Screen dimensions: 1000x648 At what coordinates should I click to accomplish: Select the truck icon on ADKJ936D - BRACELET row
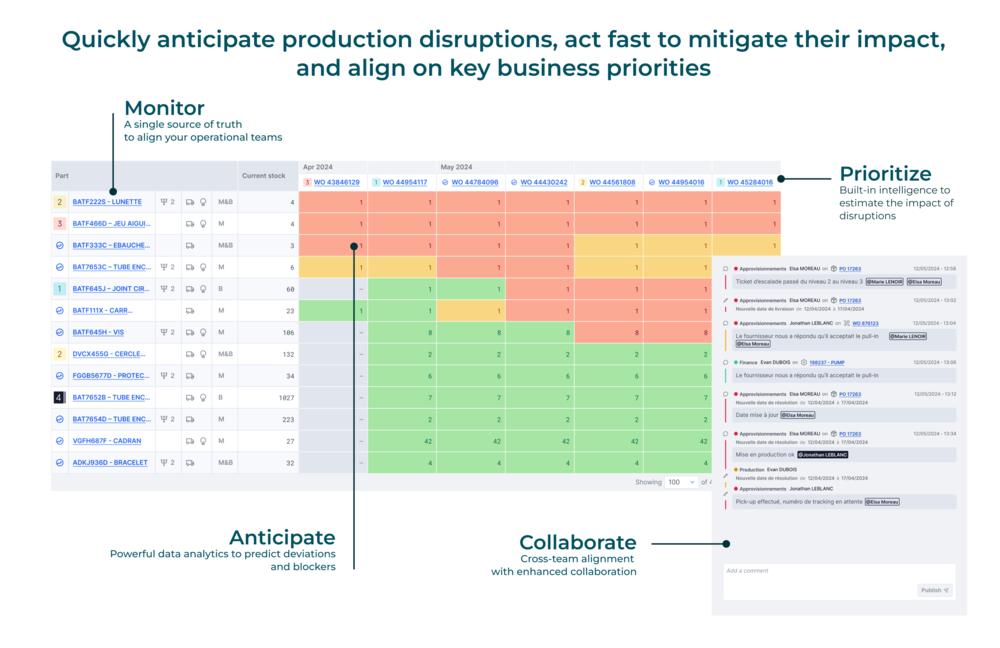(189, 463)
